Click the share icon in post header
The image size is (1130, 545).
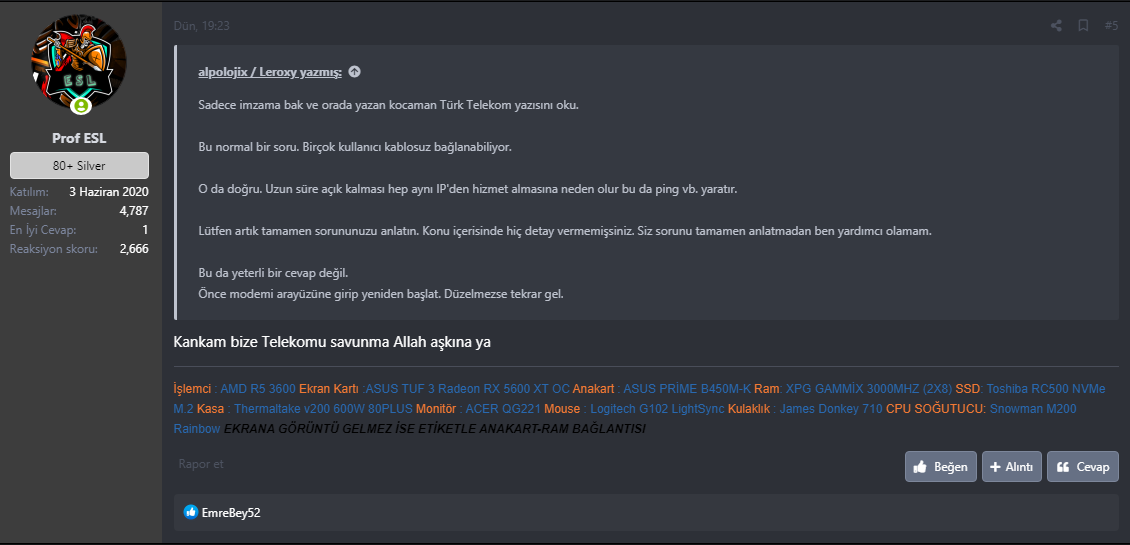(1056, 25)
